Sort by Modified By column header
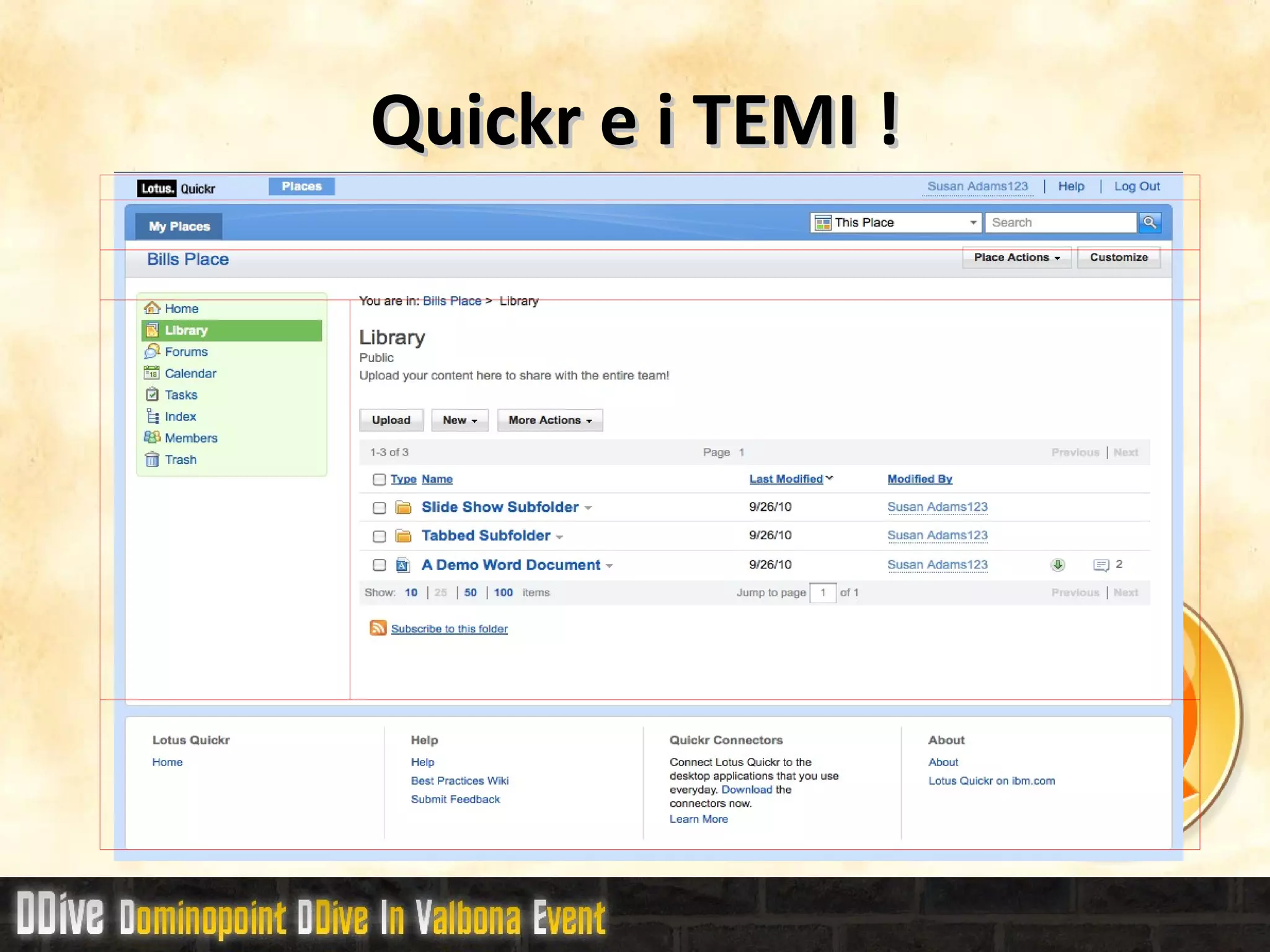The width and height of the screenshot is (1270, 952). point(920,478)
